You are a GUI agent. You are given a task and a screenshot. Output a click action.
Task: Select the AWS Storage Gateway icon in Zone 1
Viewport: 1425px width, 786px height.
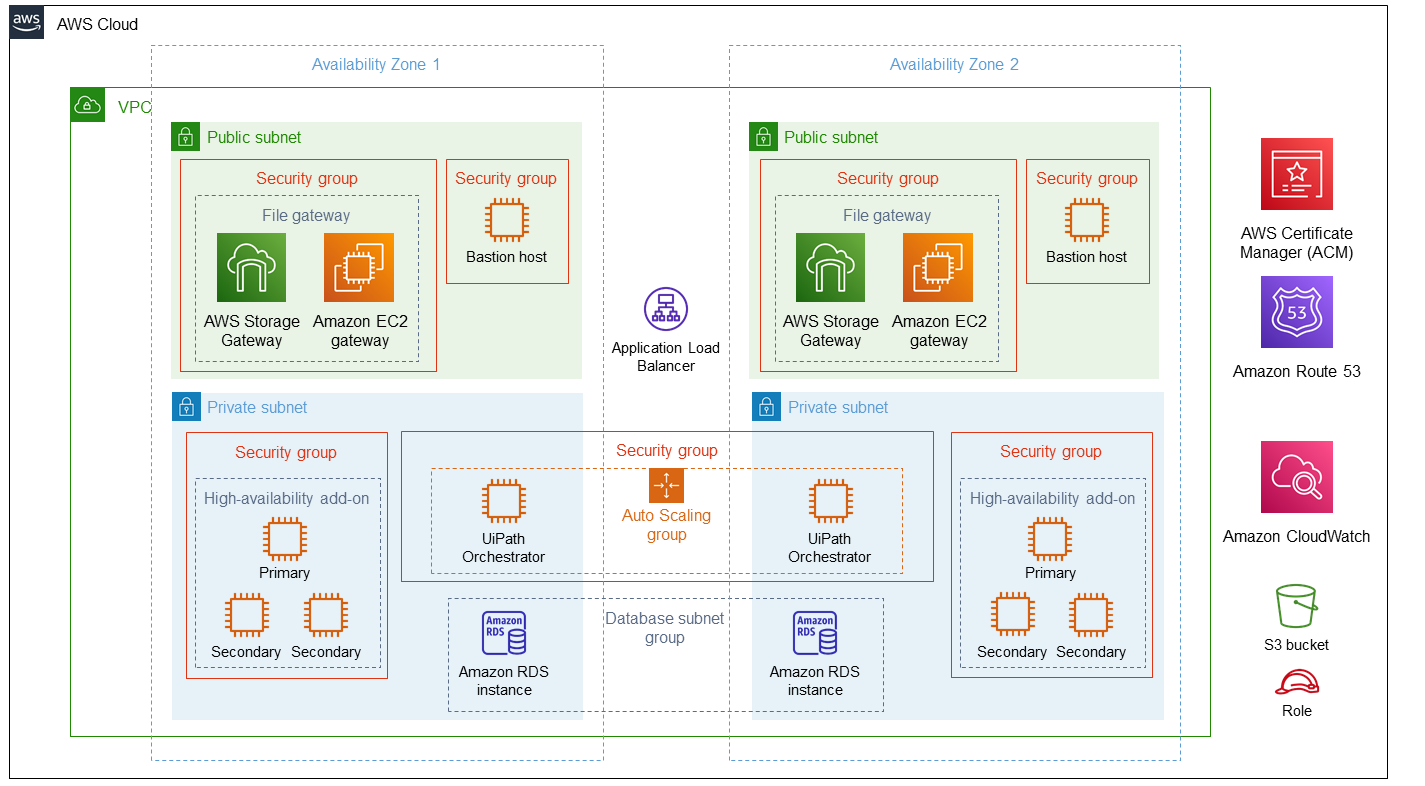pyautogui.click(x=251, y=268)
